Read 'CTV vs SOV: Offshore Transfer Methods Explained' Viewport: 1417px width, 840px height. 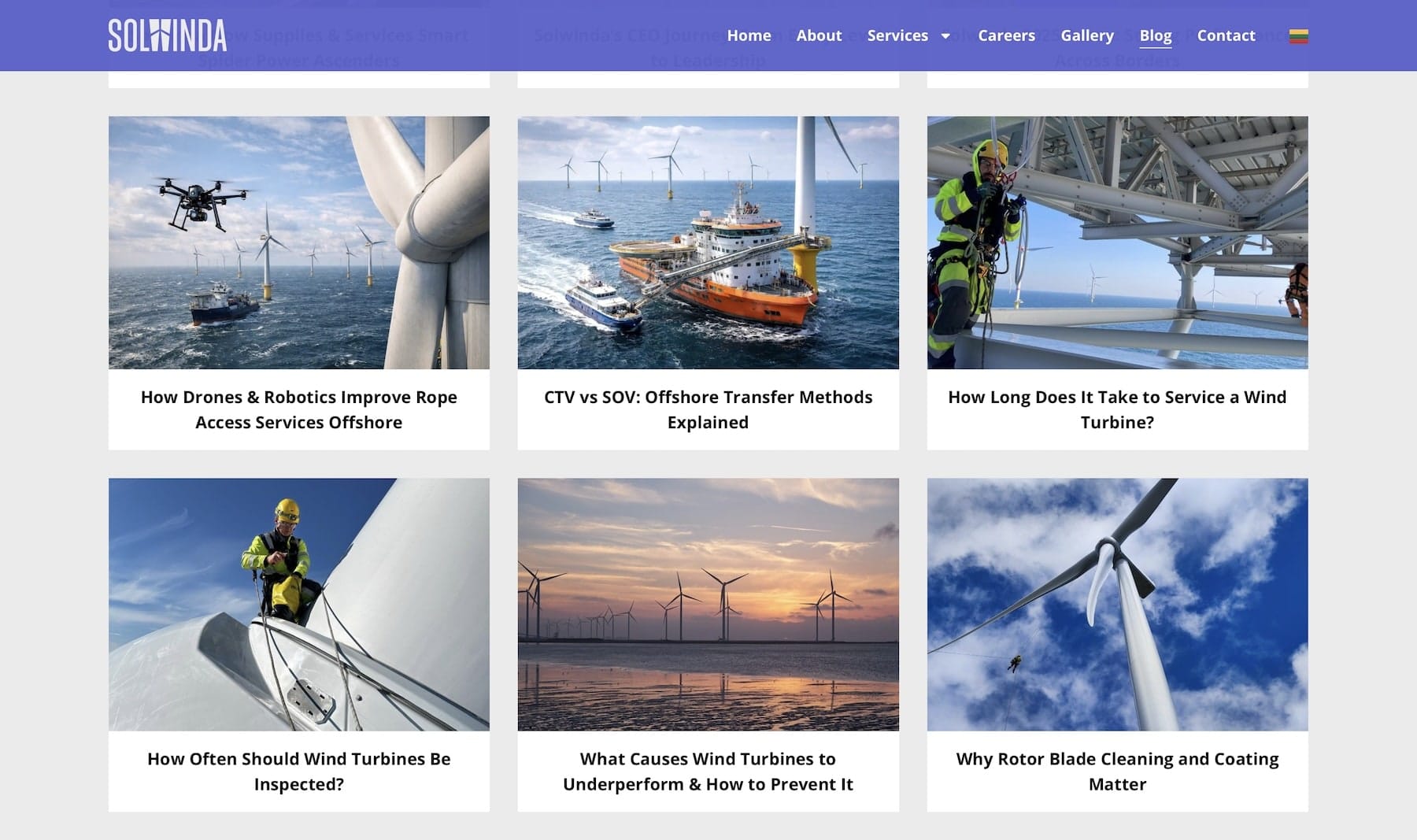click(x=707, y=409)
